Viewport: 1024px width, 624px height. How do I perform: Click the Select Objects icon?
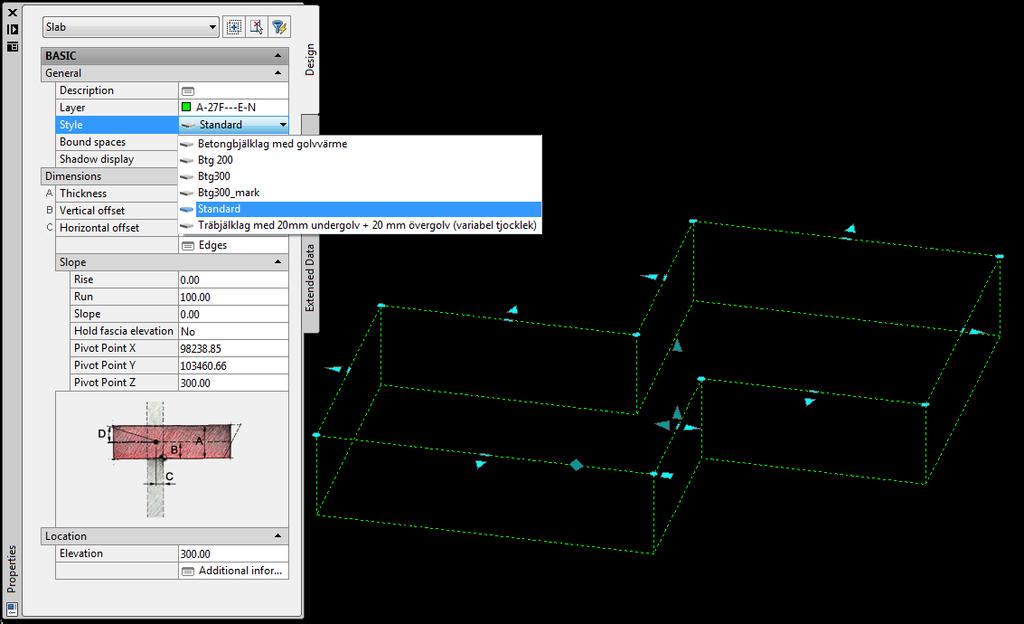click(x=256, y=27)
